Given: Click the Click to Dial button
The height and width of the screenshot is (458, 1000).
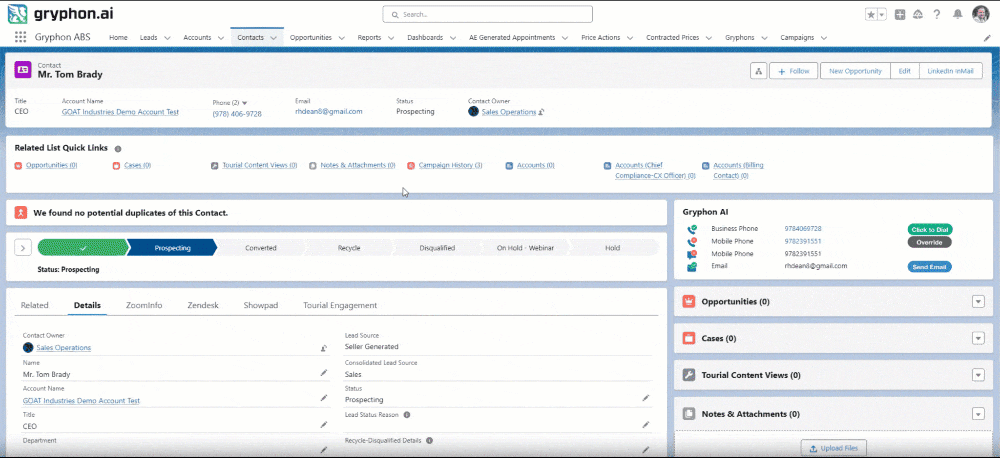Looking at the screenshot, I should click(929, 230).
